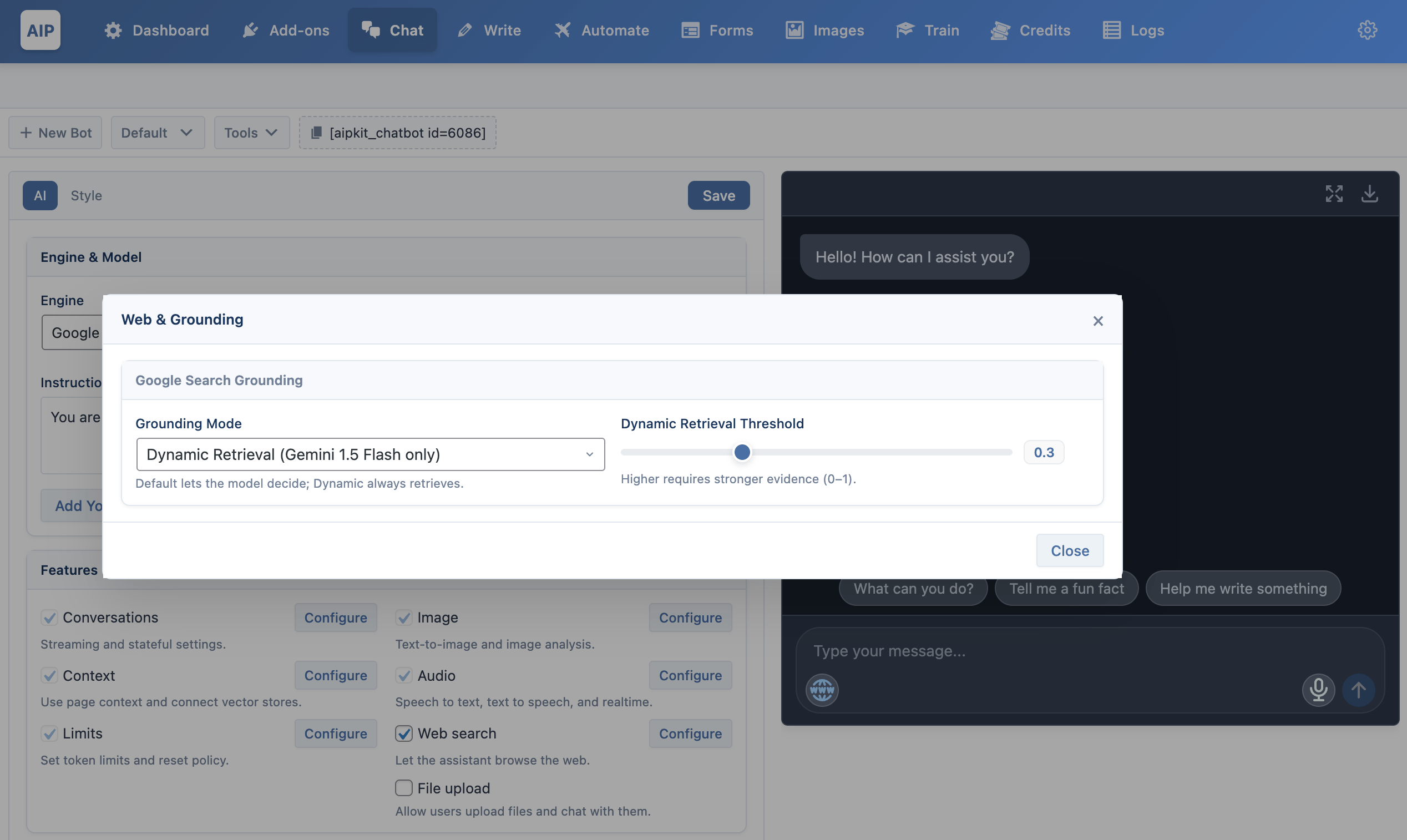Click the Dashboard gear icon
1407x840 pixels.
113,31
